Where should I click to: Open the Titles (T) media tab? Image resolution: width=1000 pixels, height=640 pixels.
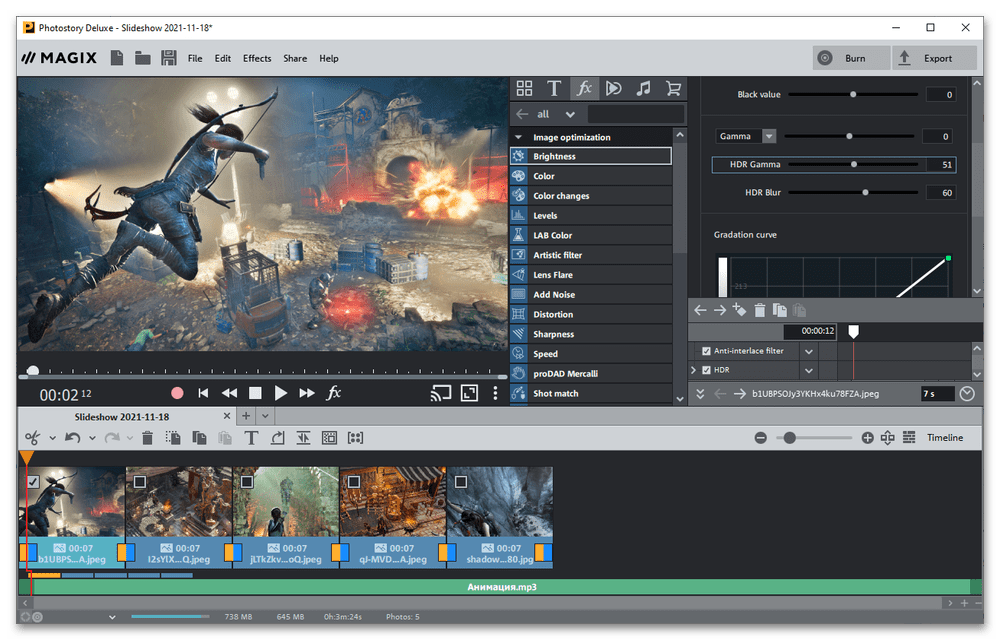pos(554,88)
